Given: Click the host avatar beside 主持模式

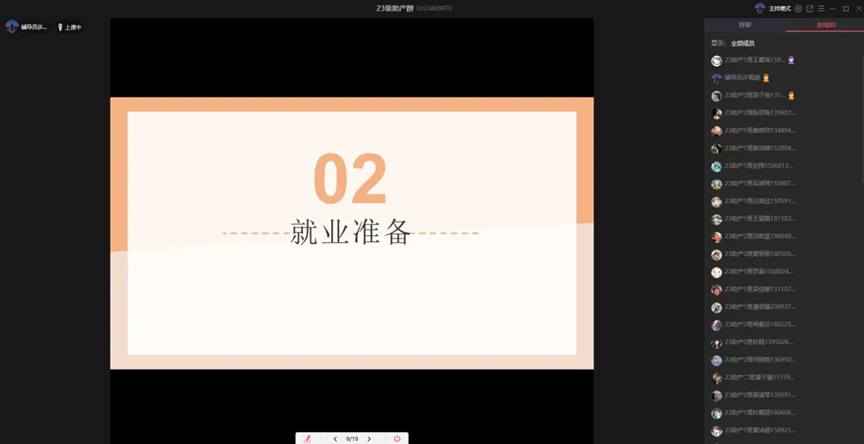Looking at the screenshot, I should [x=760, y=8].
